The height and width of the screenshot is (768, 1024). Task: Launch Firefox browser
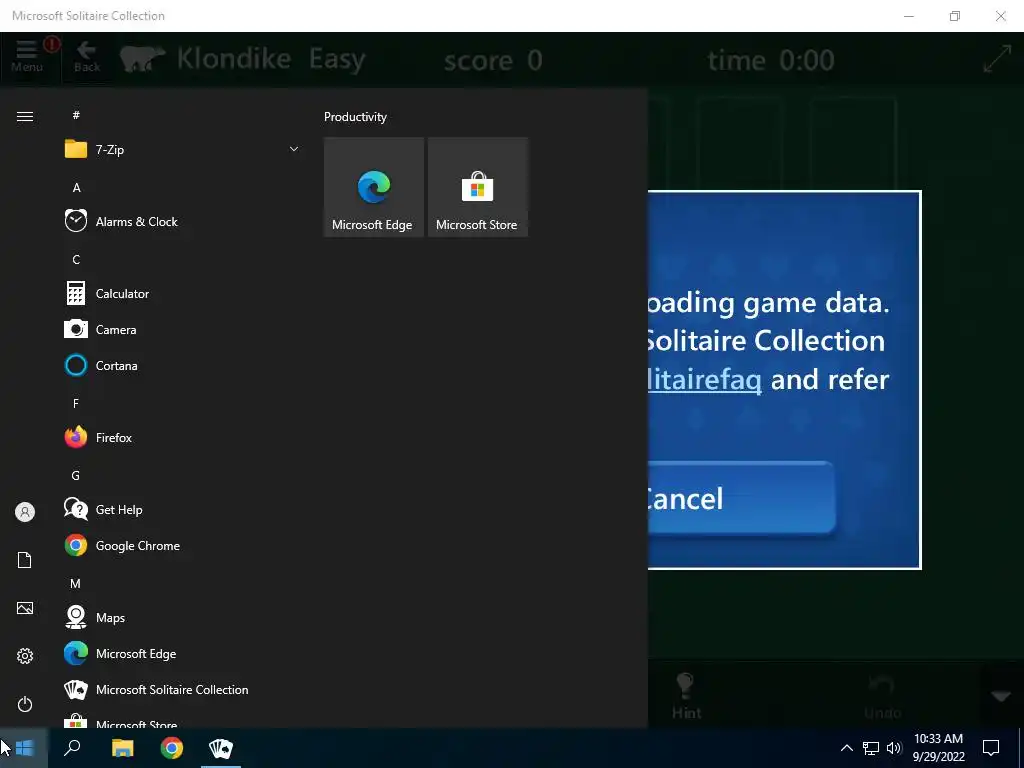pos(182,438)
